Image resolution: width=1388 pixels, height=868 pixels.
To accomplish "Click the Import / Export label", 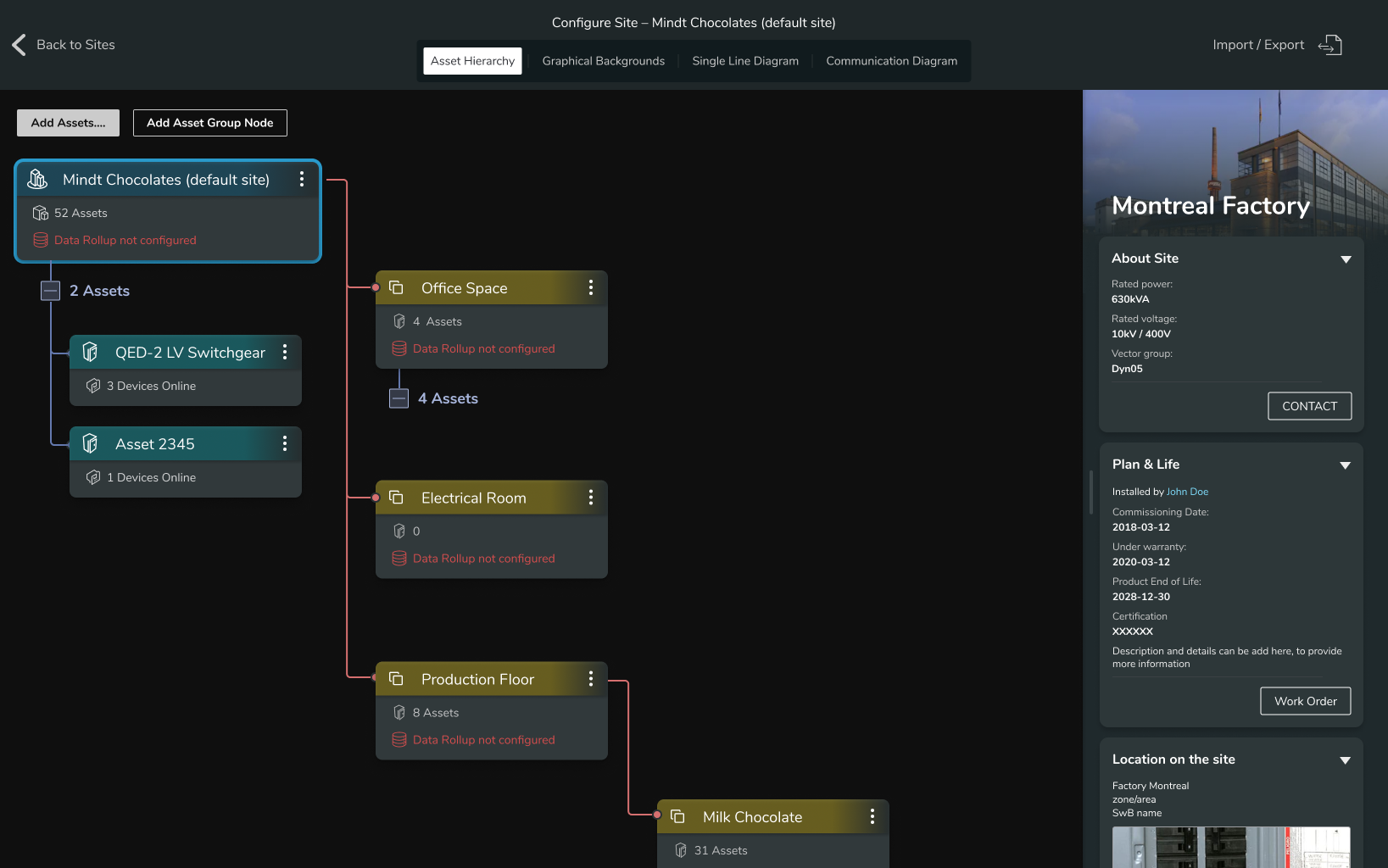I will click(x=1258, y=45).
